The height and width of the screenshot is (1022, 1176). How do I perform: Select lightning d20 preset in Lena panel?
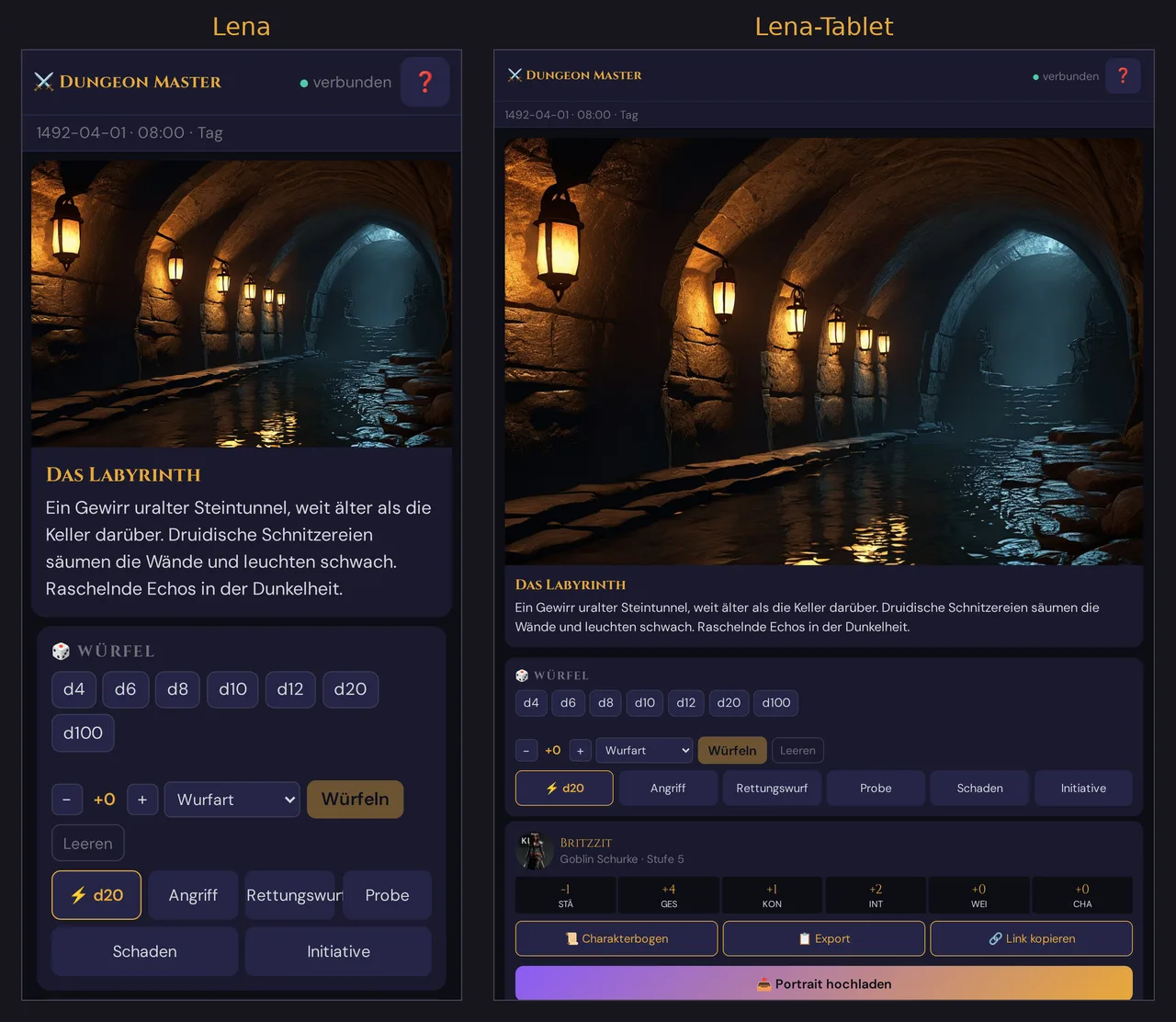(x=96, y=895)
